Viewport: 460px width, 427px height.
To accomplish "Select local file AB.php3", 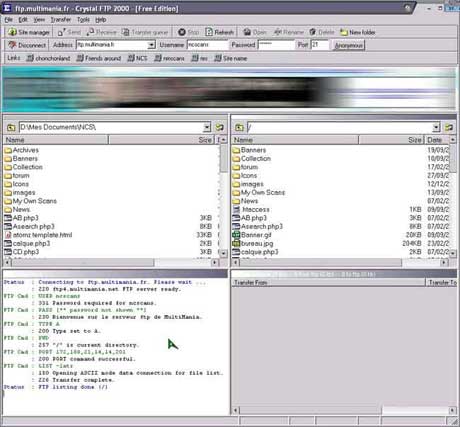I will [x=21, y=218].
